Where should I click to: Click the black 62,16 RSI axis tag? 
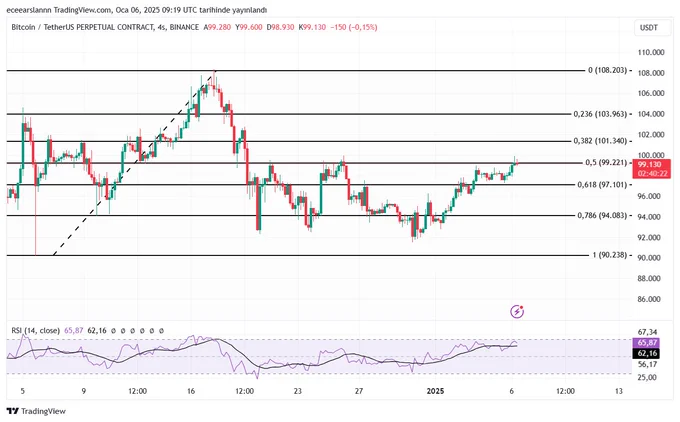[648, 353]
